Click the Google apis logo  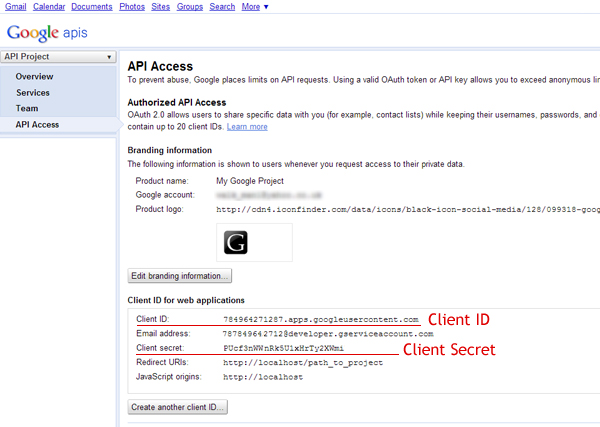click(x=47, y=33)
